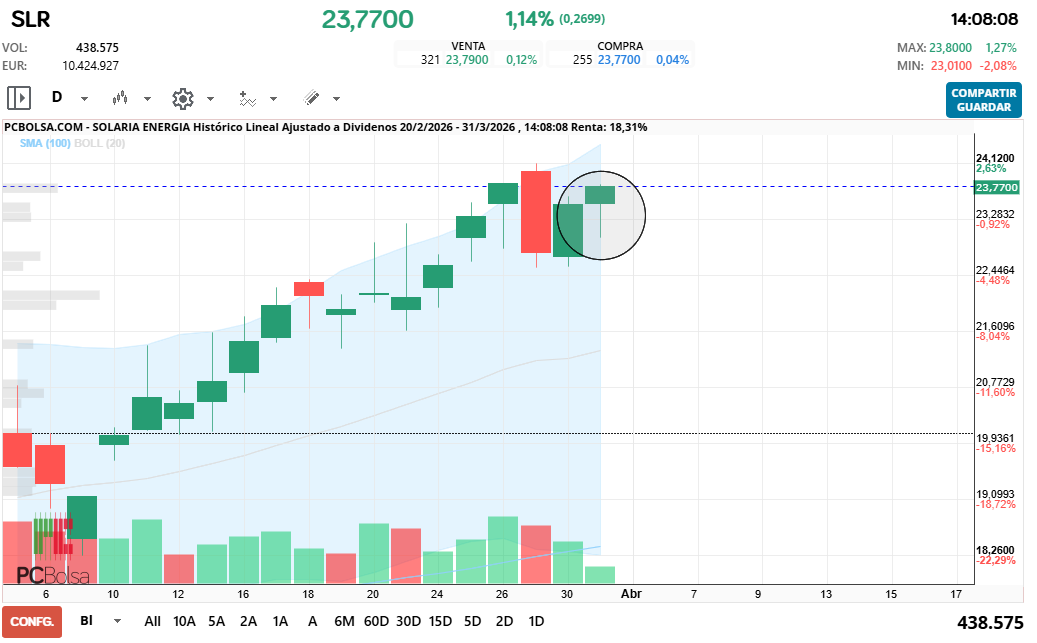The height and width of the screenshot is (643, 1037).
Task: Expand the drawing tools dropdown arrow
Action: pyautogui.click(x=336, y=99)
